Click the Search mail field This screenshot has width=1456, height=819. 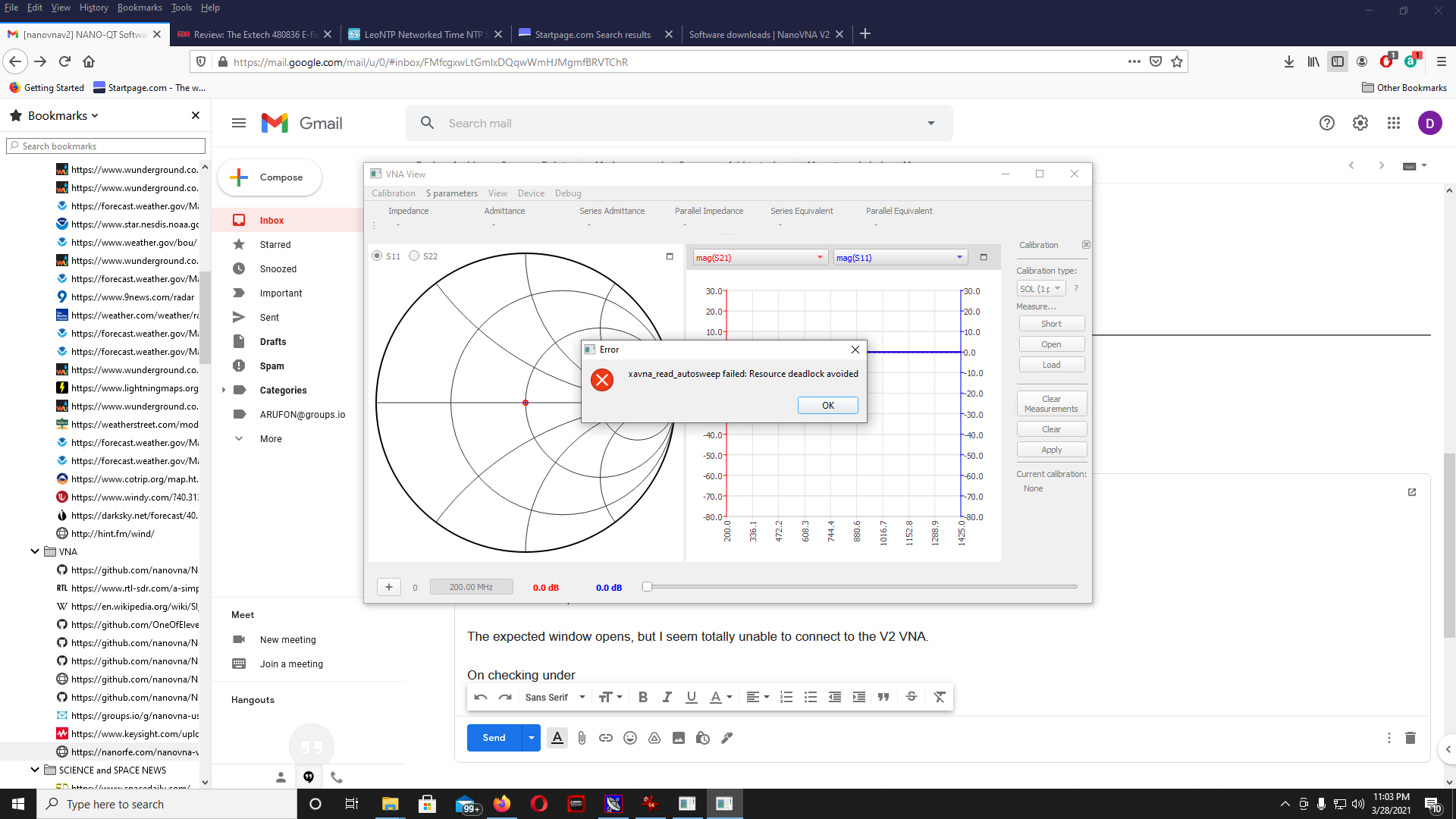point(679,123)
